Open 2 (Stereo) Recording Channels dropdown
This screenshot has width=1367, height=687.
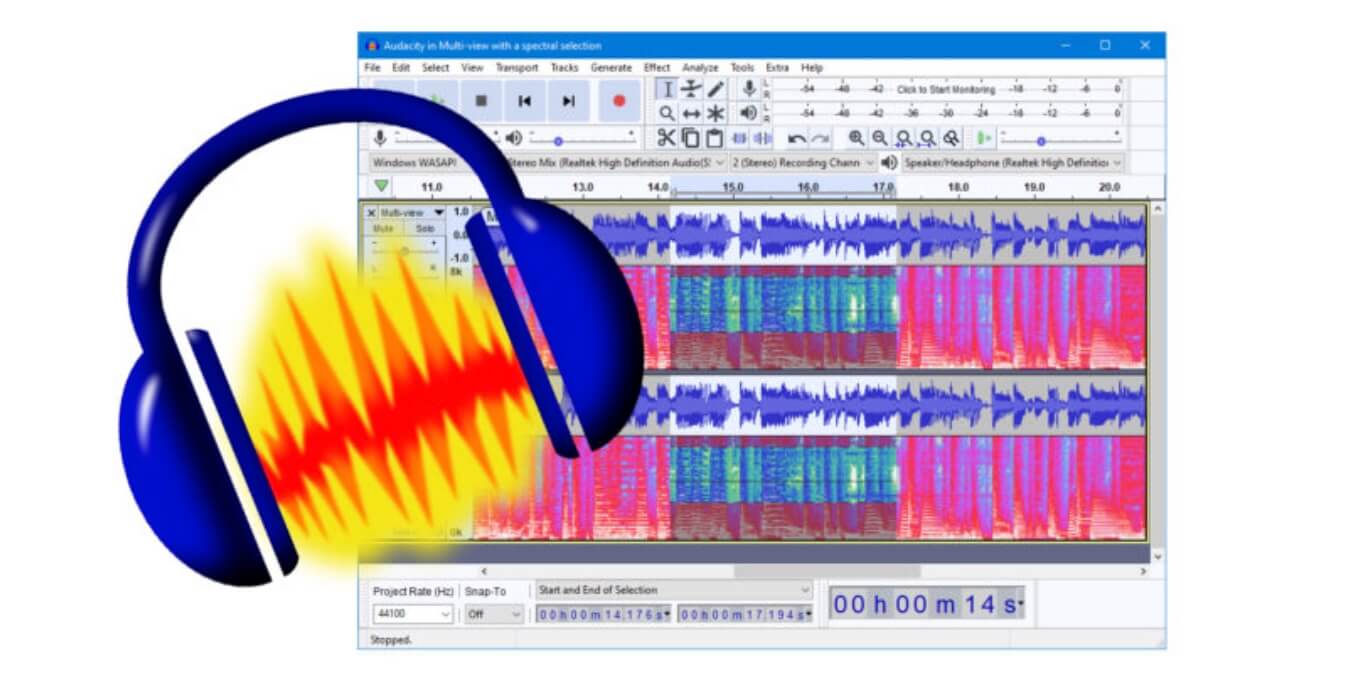(803, 162)
